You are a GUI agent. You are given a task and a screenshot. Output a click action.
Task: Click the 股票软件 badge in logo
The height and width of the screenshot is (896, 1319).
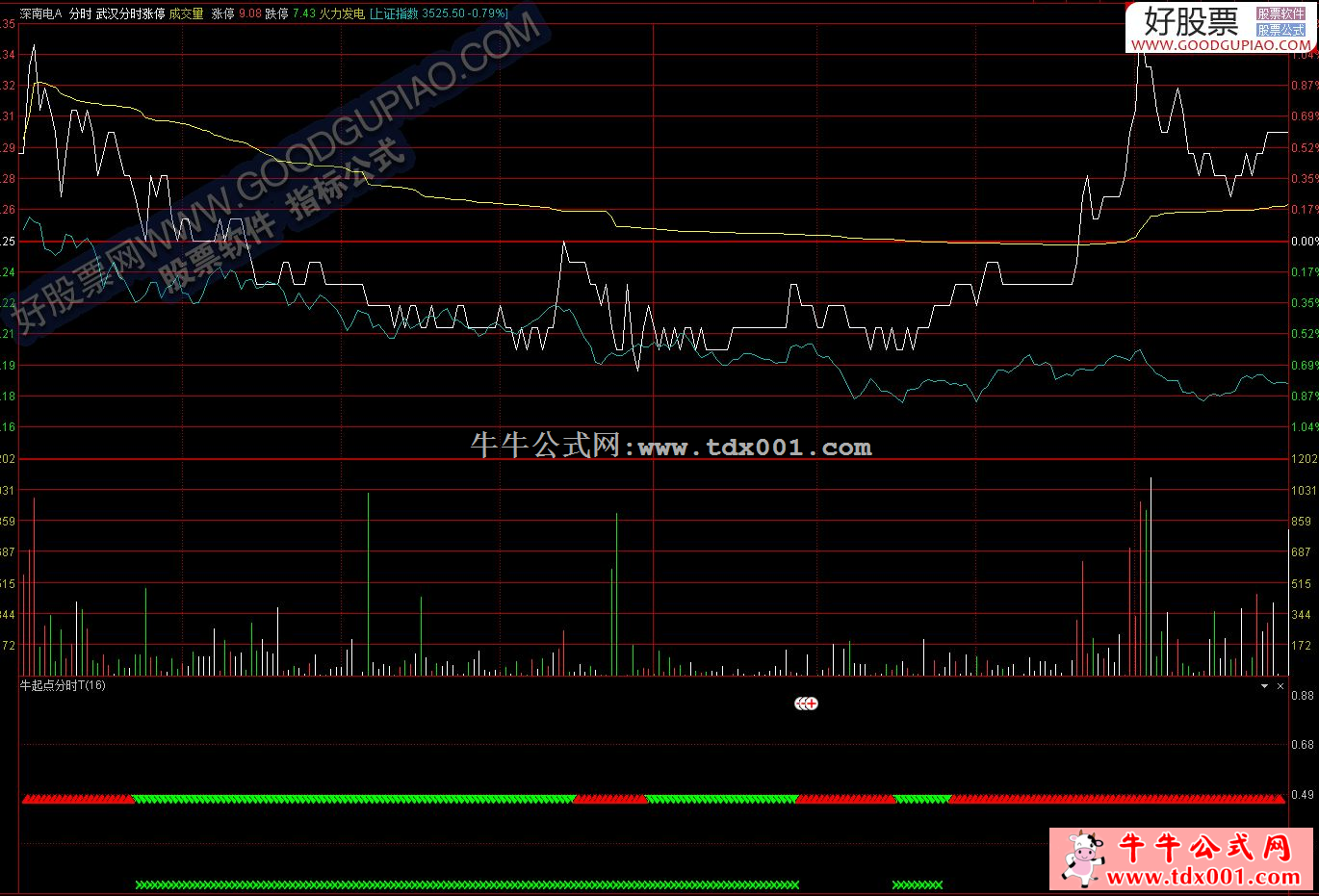[1280, 13]
